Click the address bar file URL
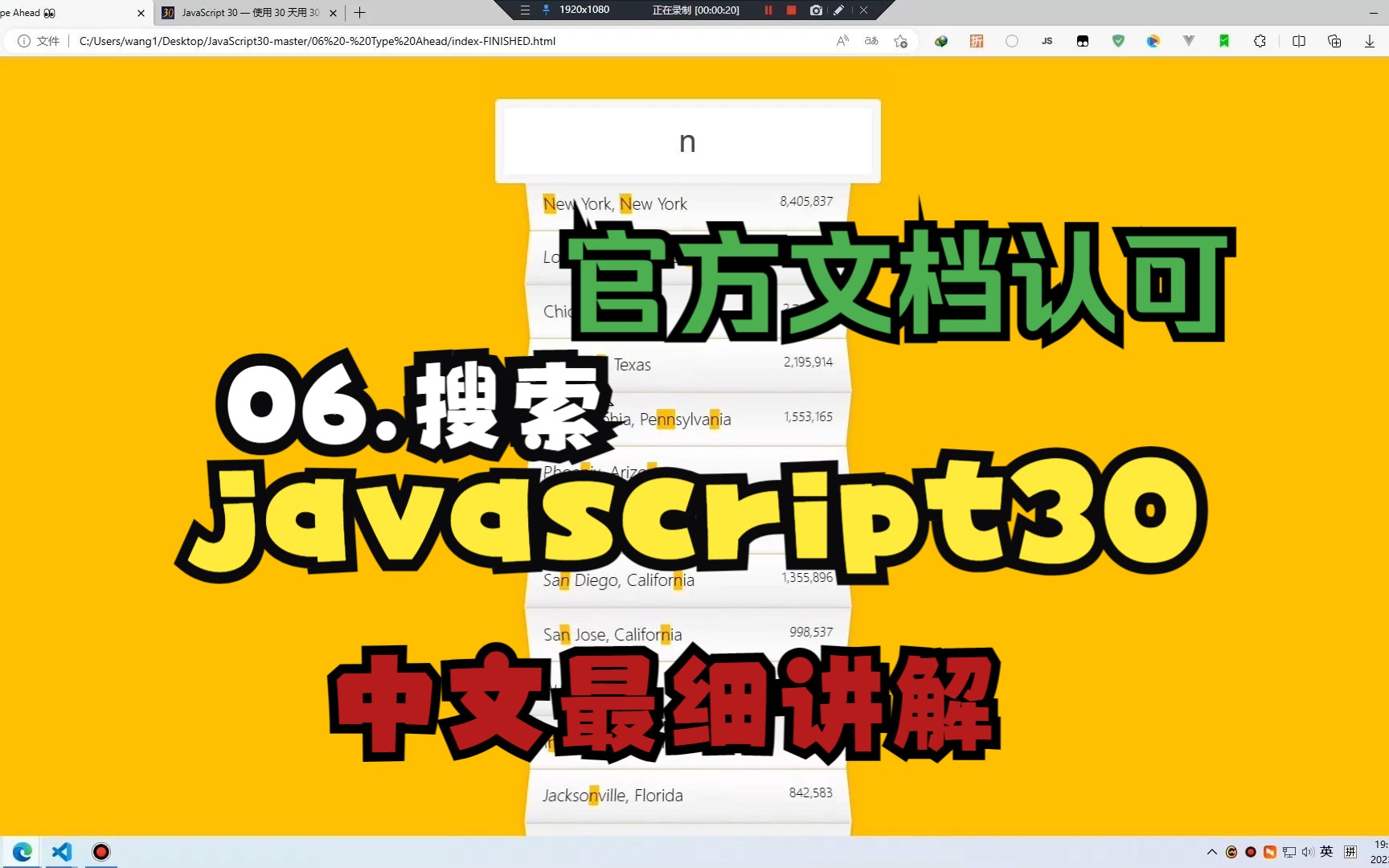Image resolution: width=1389 pixels, height=868 pixels. click(318, 41)
